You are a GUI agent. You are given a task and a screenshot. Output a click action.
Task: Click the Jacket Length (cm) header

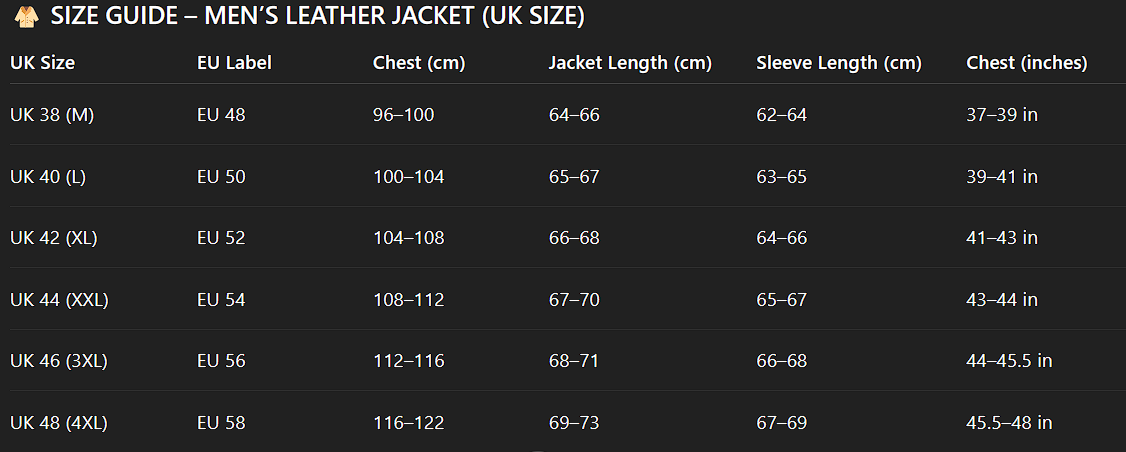point(630,63)
